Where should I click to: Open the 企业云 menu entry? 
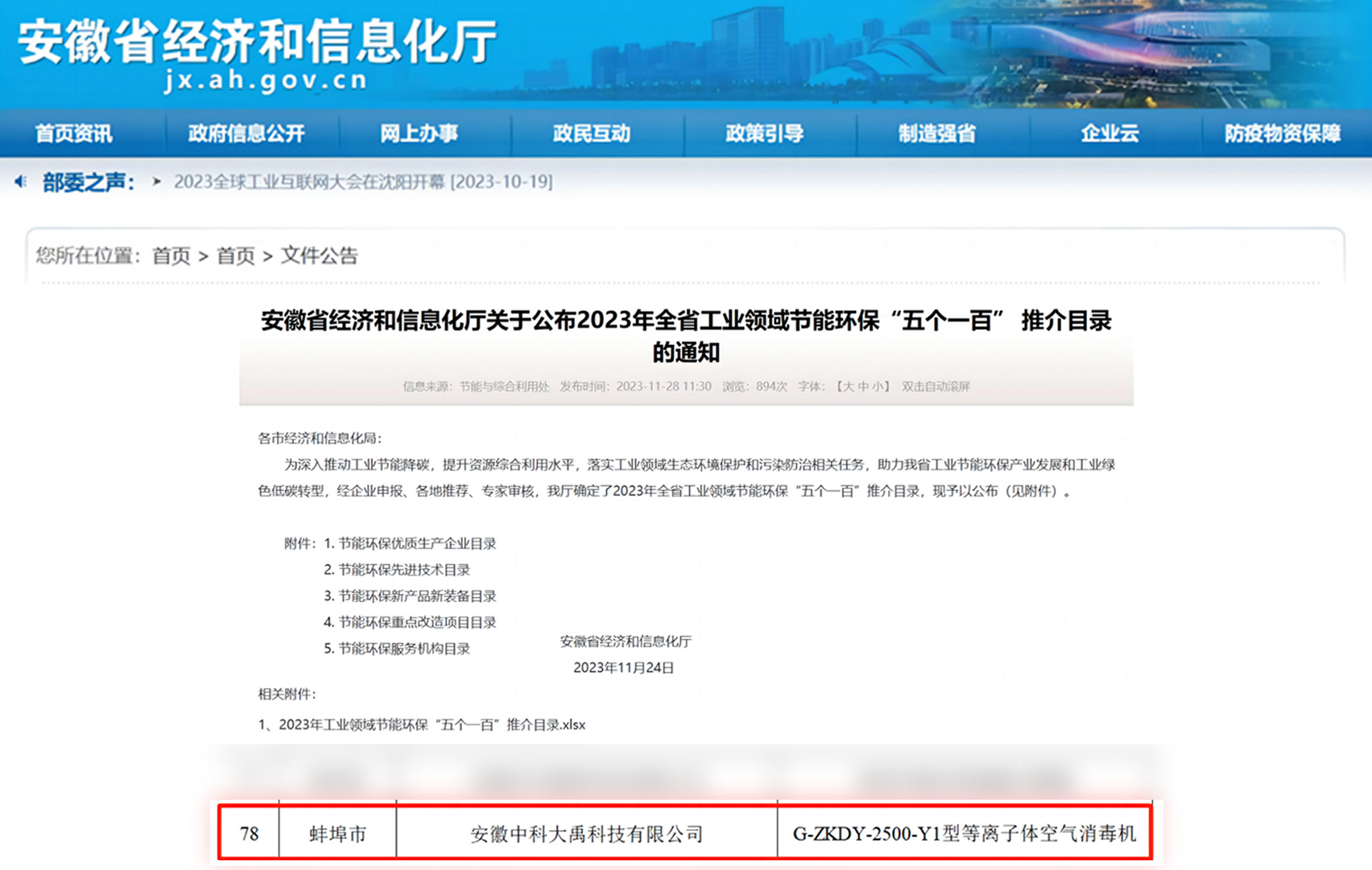pyautogui.click(x=1109, y=134)
